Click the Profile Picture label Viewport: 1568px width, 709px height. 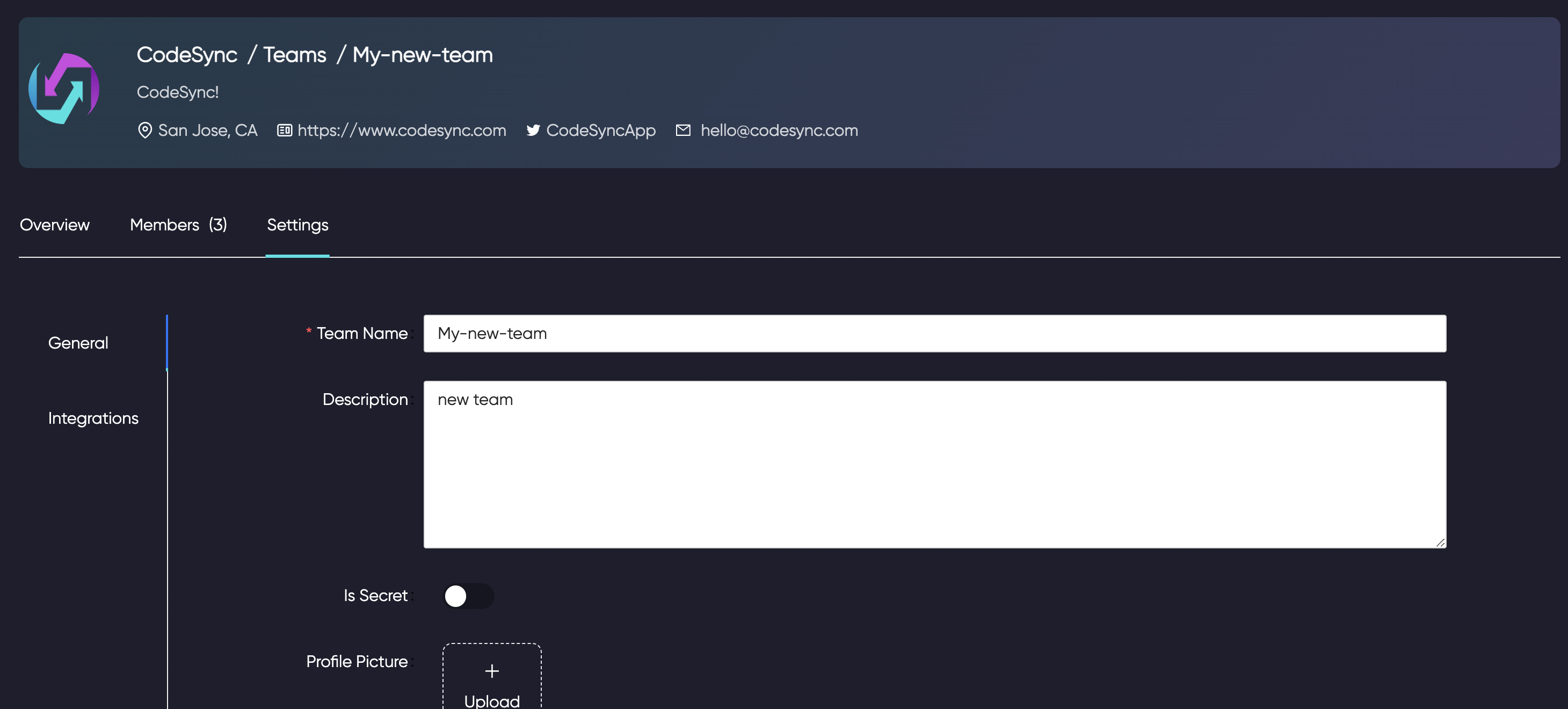[x=357, y=662]
